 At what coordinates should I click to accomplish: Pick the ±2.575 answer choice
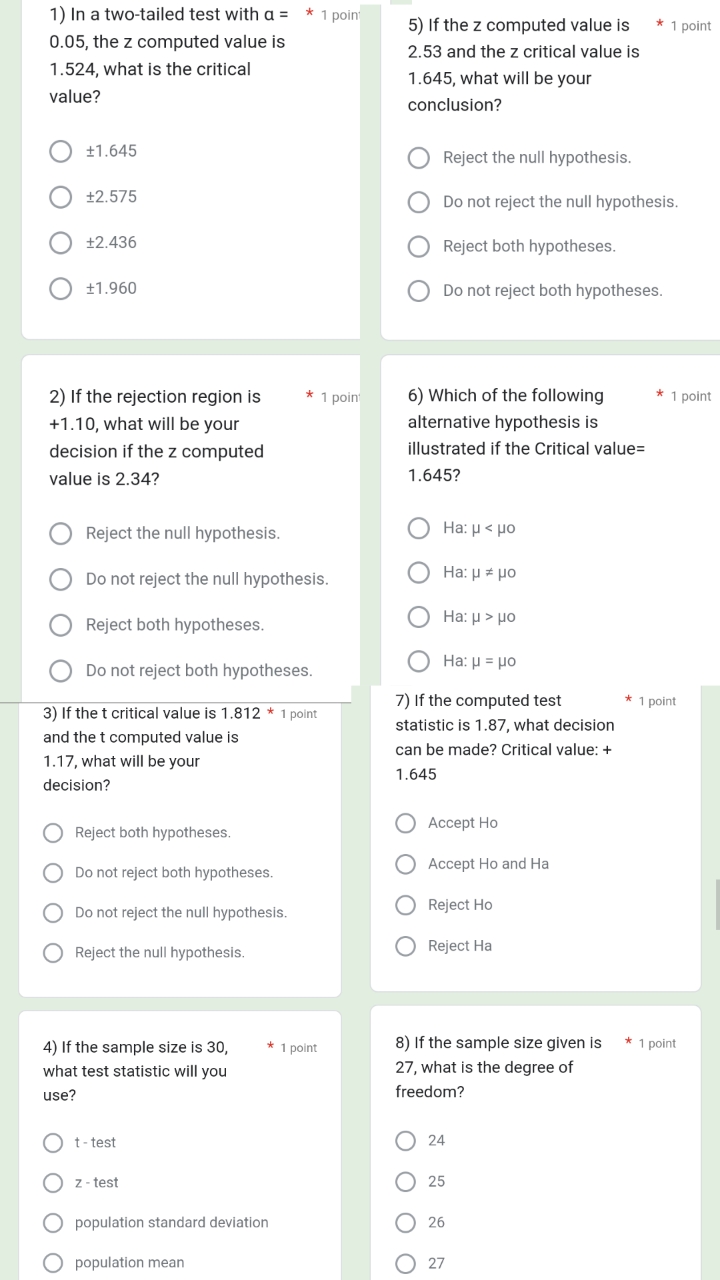coord(62,197)
